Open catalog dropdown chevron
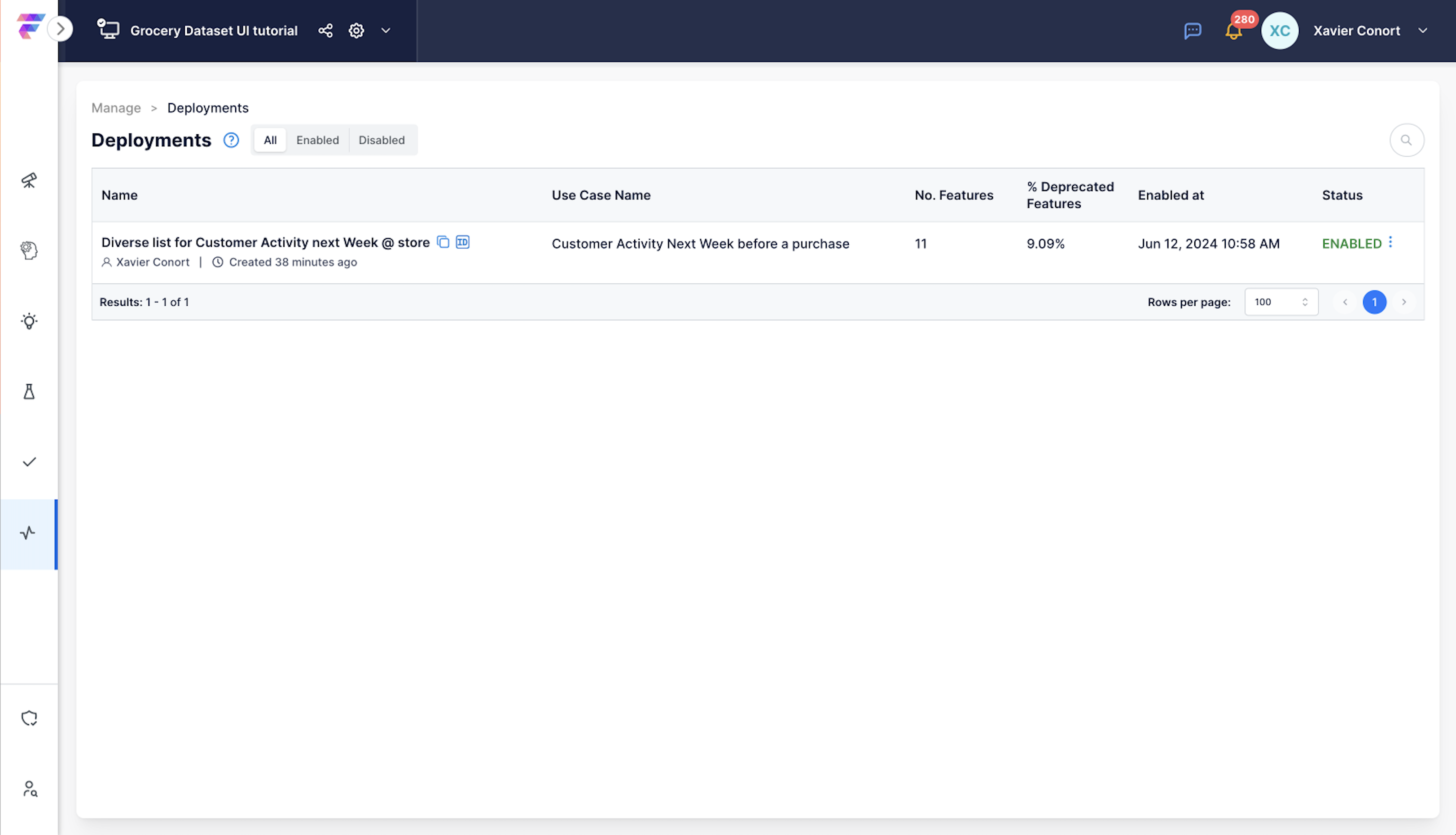Viewport: 1456px width, 835px height. [386, 31]
